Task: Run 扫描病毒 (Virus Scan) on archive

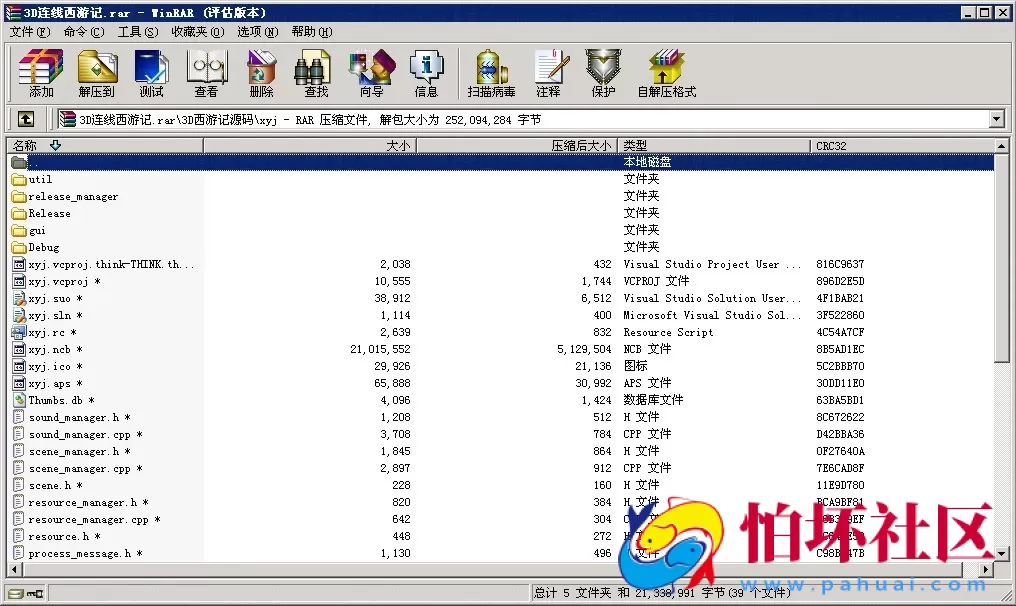Action: click(x=490, y=72)
